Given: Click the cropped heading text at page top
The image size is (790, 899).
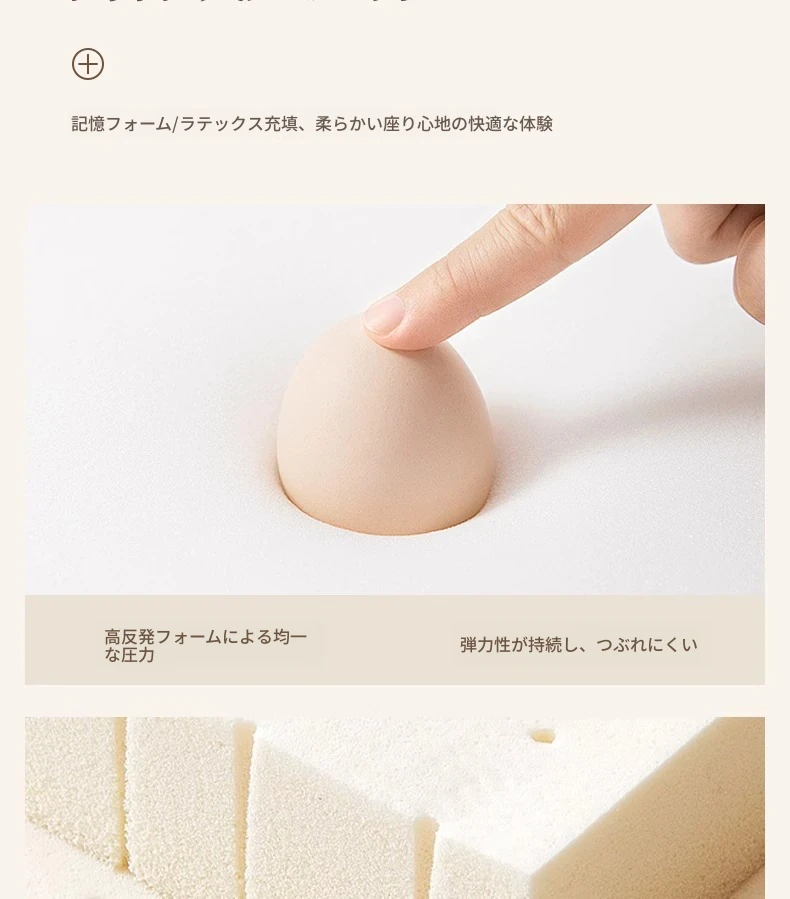Looking at the screenshot, I should click(x=241, y=2).
